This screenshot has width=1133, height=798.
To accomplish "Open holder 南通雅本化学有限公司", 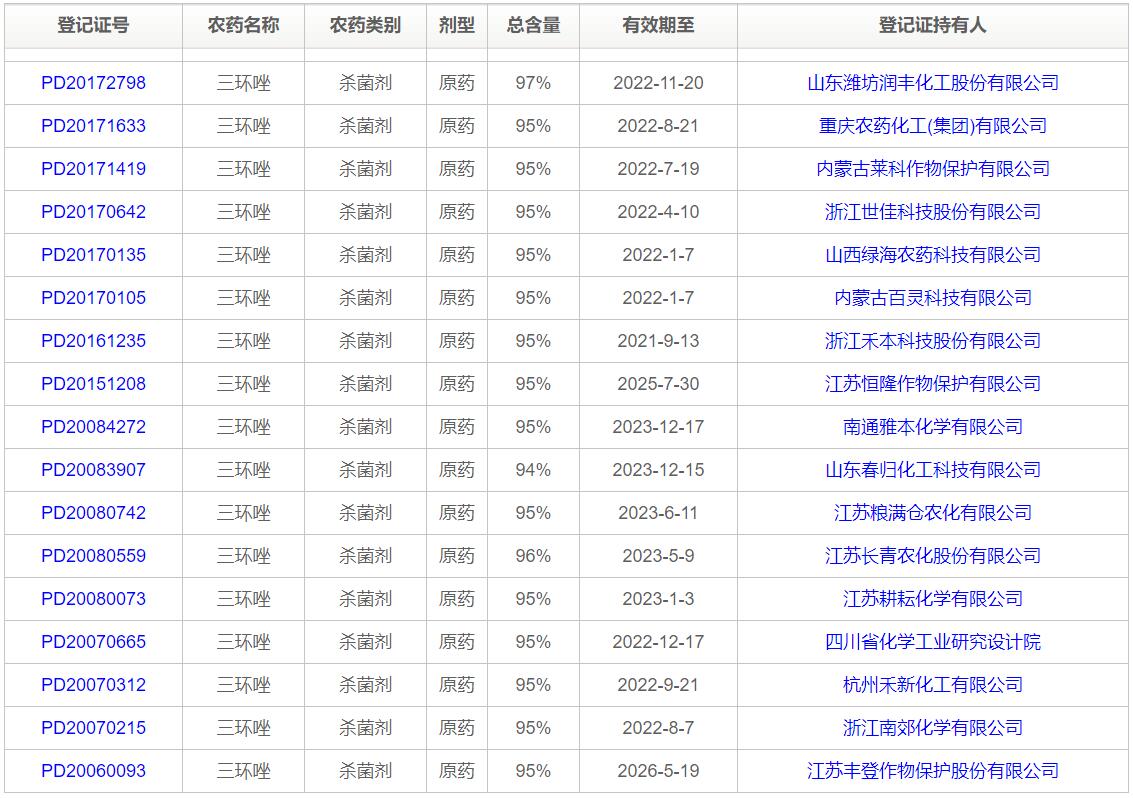I will pyautogui.click(x=932, y=427).
